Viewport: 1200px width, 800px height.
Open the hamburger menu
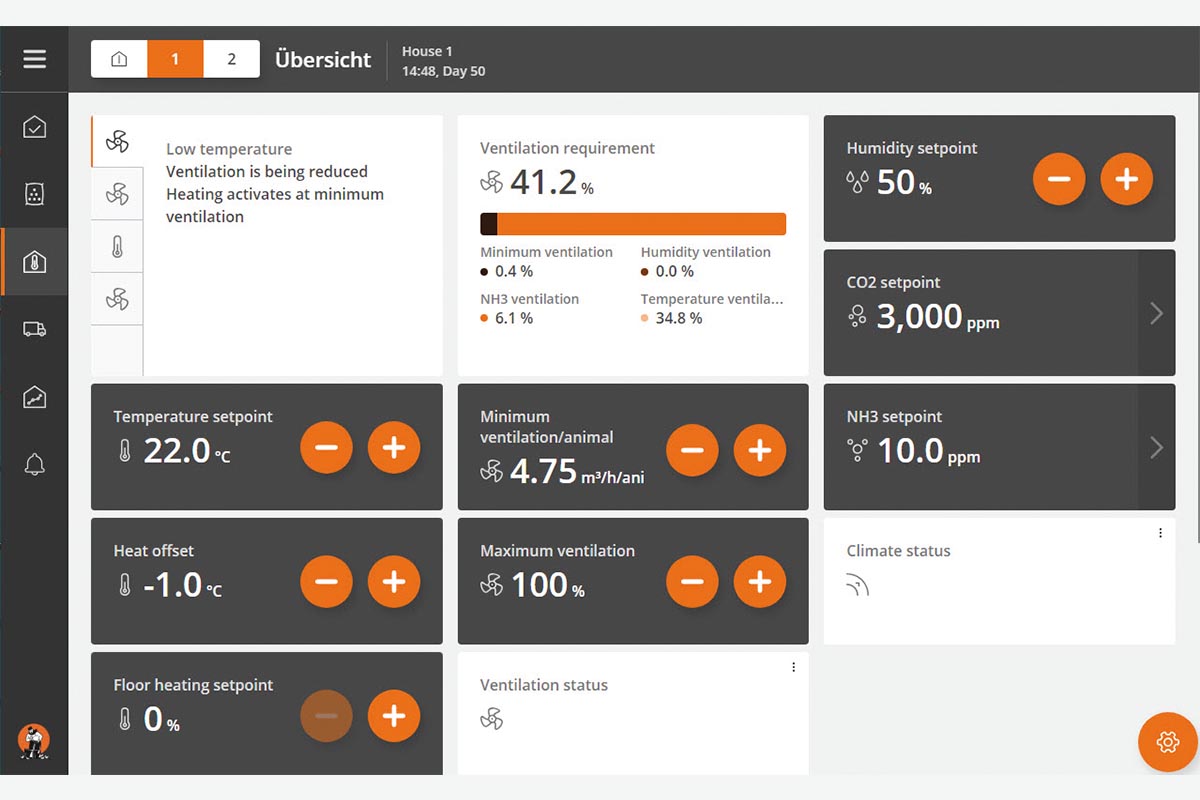click(x=34, y=59)
